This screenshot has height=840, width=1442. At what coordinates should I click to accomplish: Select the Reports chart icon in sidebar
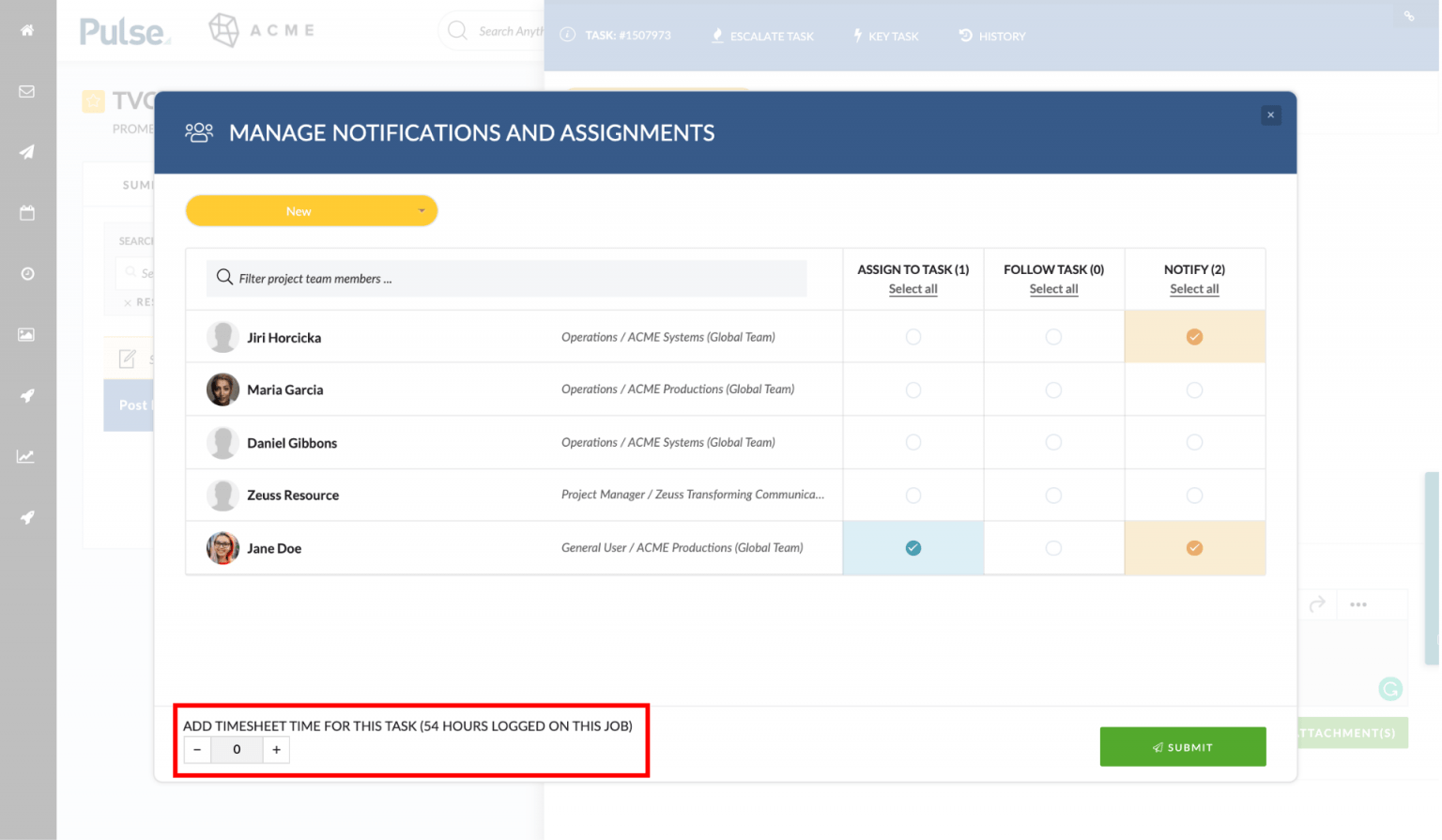[27, 456]
